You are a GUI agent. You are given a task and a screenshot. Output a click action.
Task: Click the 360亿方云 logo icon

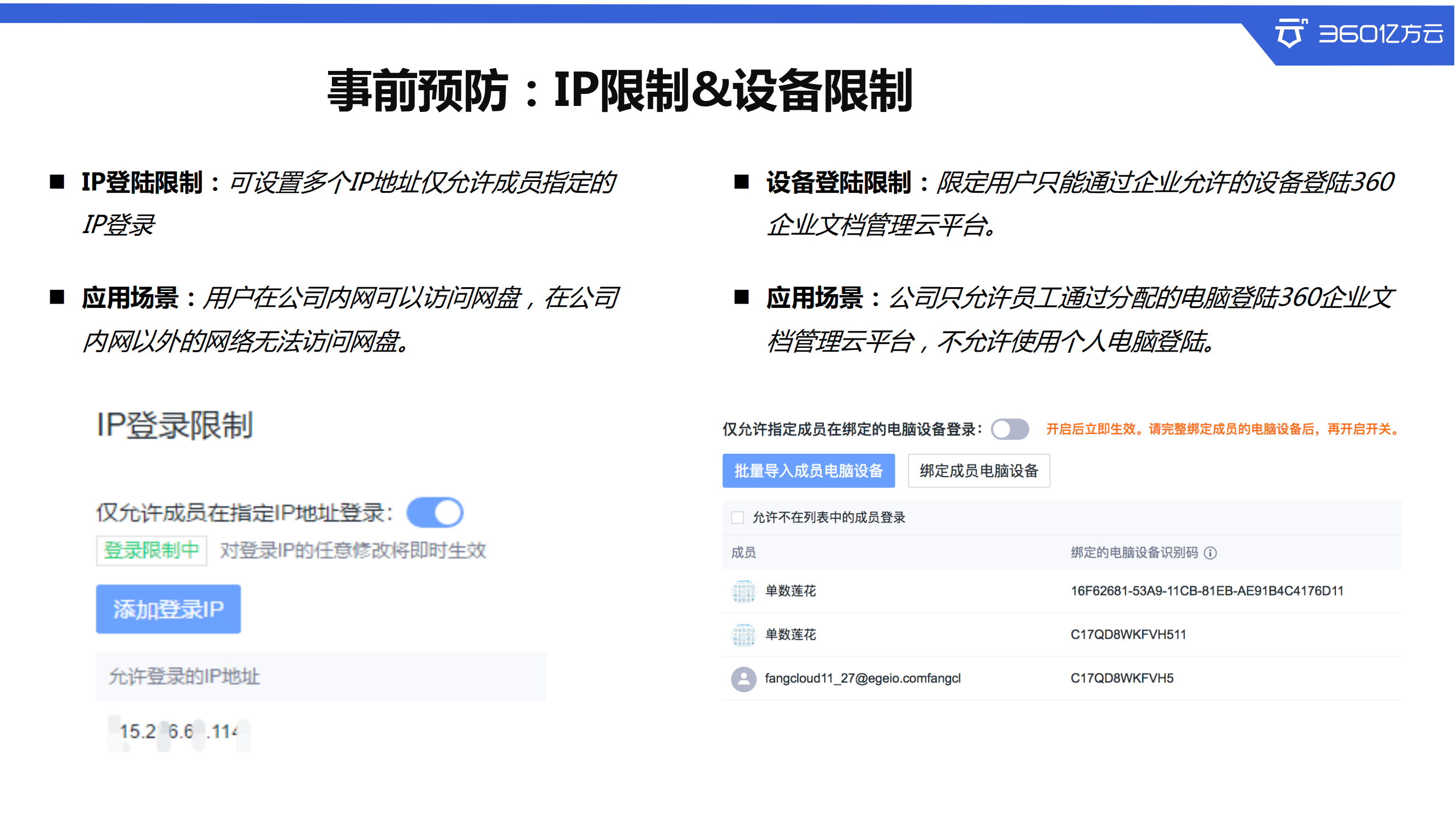coord(1291,33)
